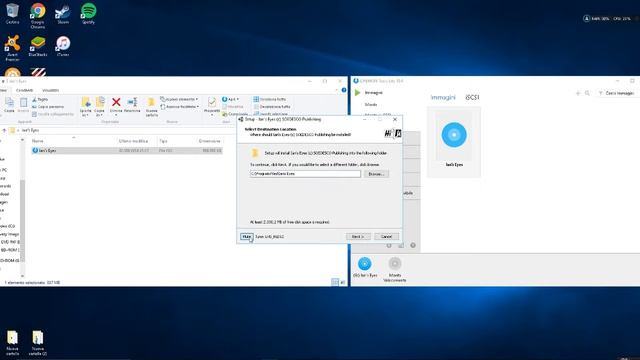640x360 pixels.
Task: Click the up arrow in Explorer address bar
Action: coord(4,130)
